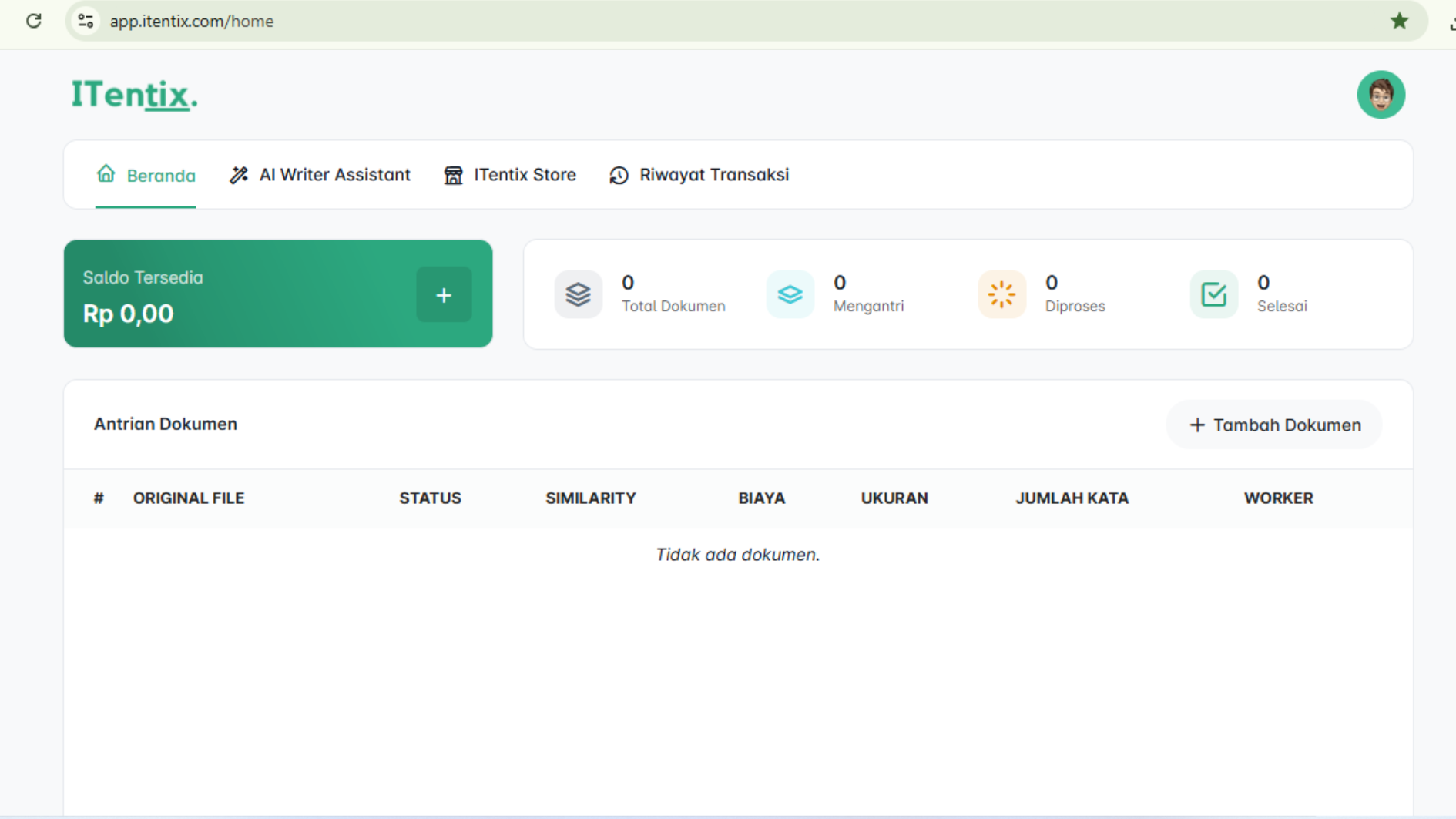Image resolution: width=1456 pixels, height=819 pixels.
Task: Go to the ITentix Store tab
Action: click(510, 175)
